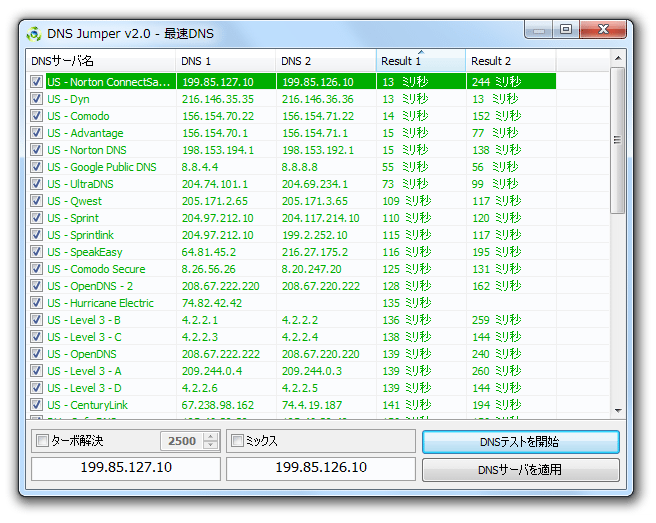The image size is (656, 523).
Task: Maximize the DNS Jumper window
Action: 566,29
